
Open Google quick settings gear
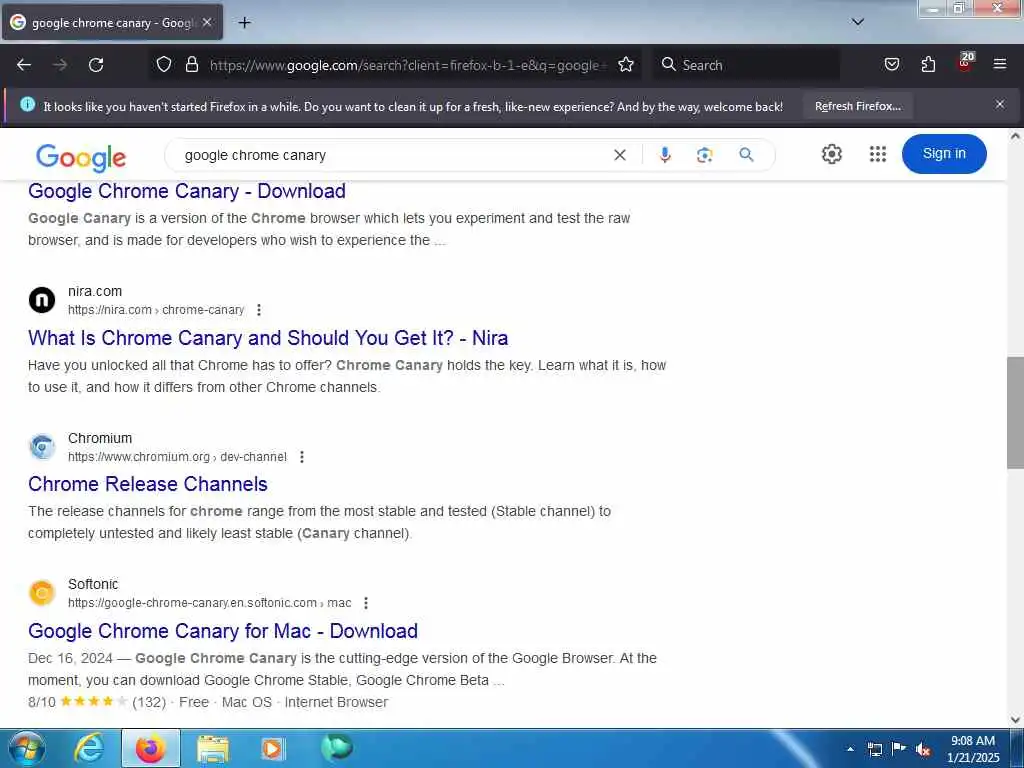pos(831,154)
